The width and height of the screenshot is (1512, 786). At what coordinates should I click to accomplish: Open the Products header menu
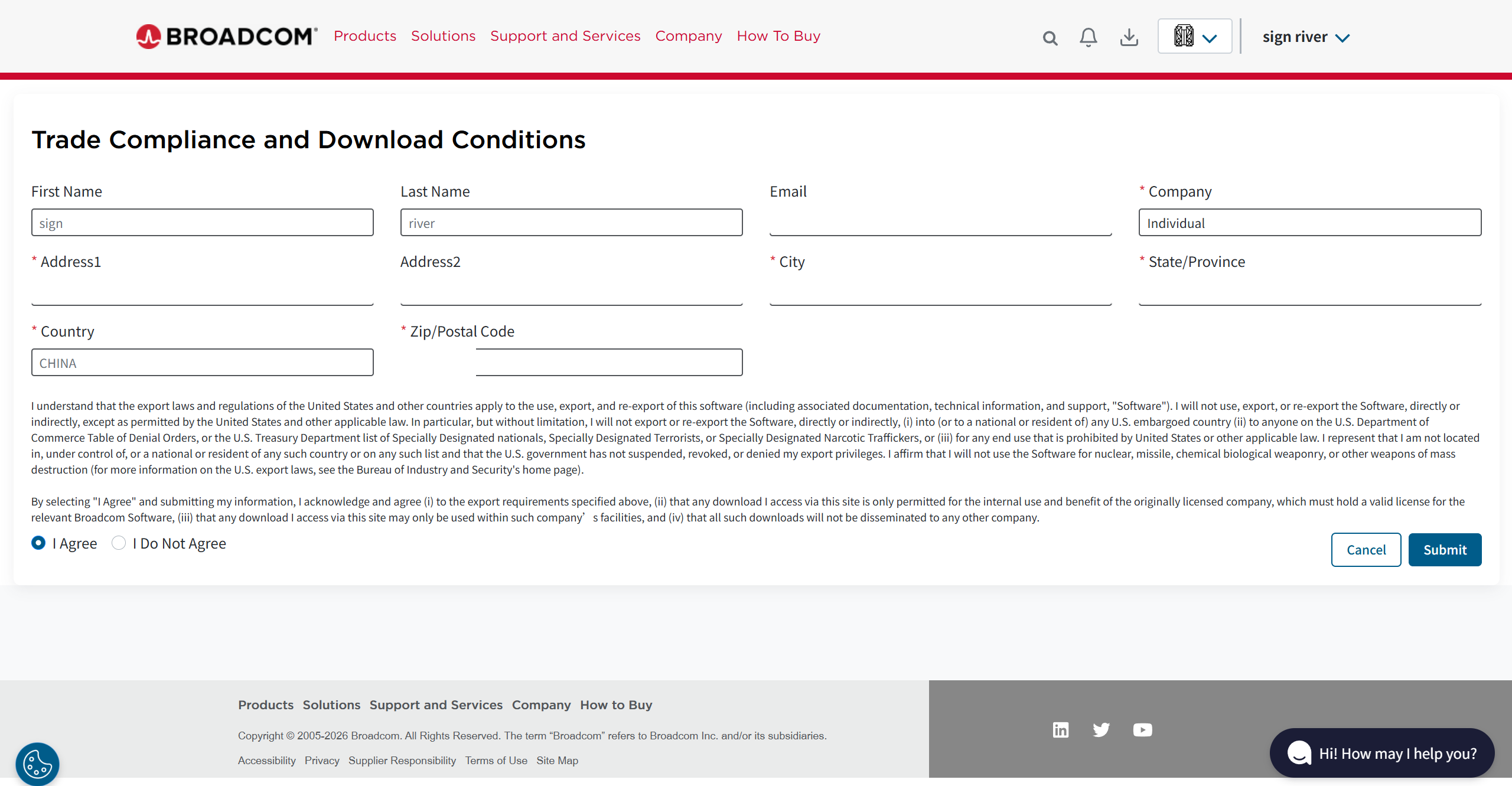[365, 36]
